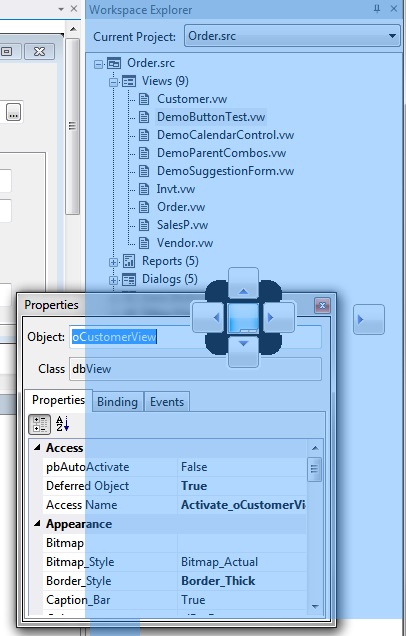The image size is (406, 636).
Task: Switch to the Binding tab
Action: pos(118,402)
